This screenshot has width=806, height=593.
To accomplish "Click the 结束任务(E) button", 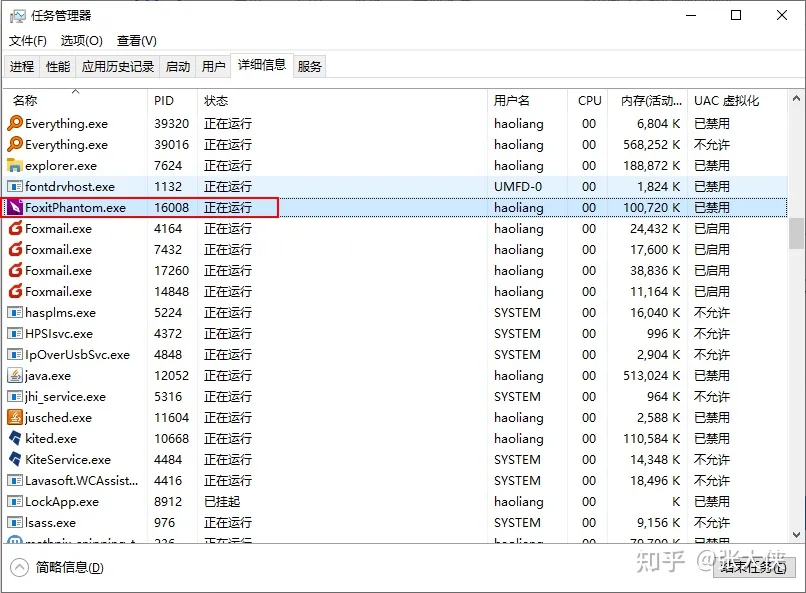I will coord(754,567).
